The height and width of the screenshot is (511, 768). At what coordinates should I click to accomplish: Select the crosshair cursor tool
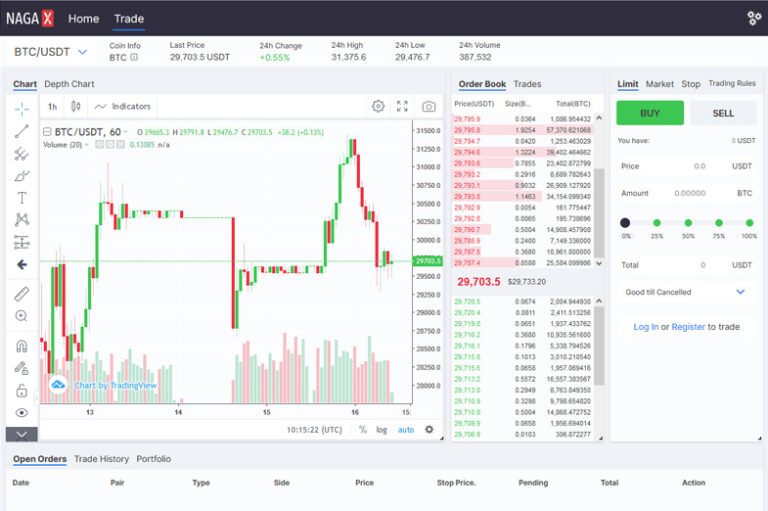pyautogui.click(x=22, y=109)
